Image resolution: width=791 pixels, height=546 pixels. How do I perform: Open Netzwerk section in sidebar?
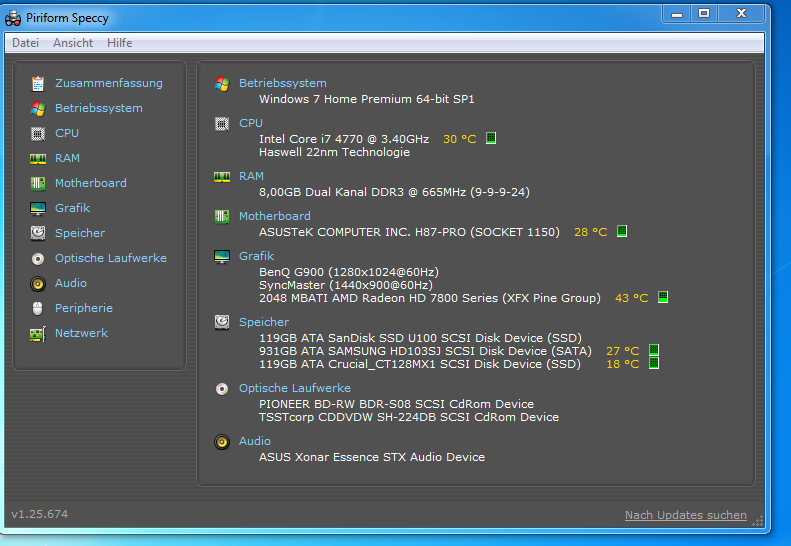point(81,333)
